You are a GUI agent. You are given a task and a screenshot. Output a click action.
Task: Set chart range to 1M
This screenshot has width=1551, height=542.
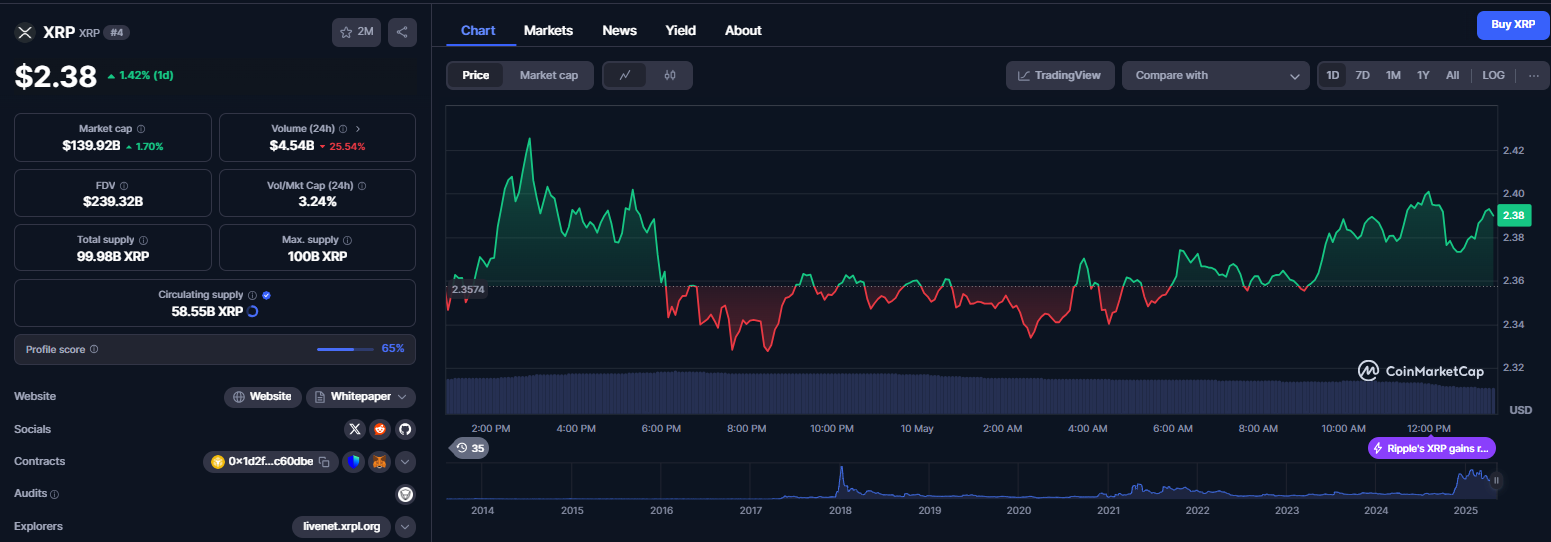[1393, 75]
